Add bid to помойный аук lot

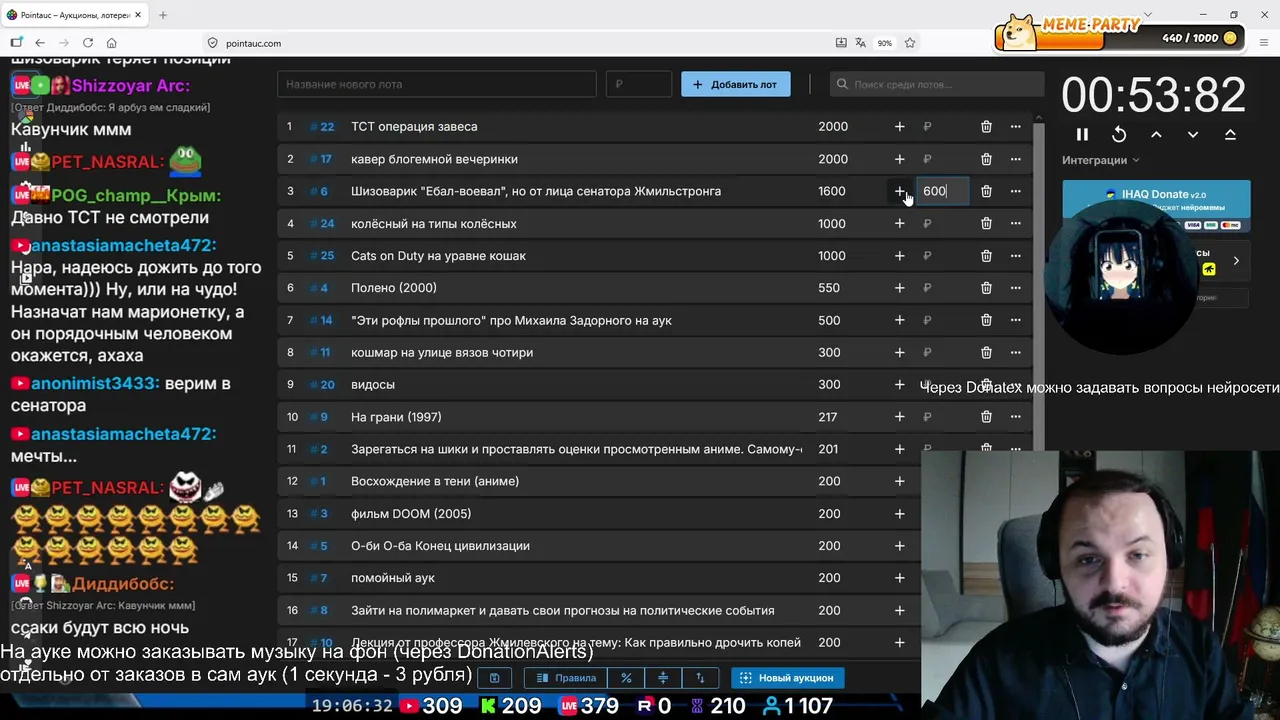[899, 578]
